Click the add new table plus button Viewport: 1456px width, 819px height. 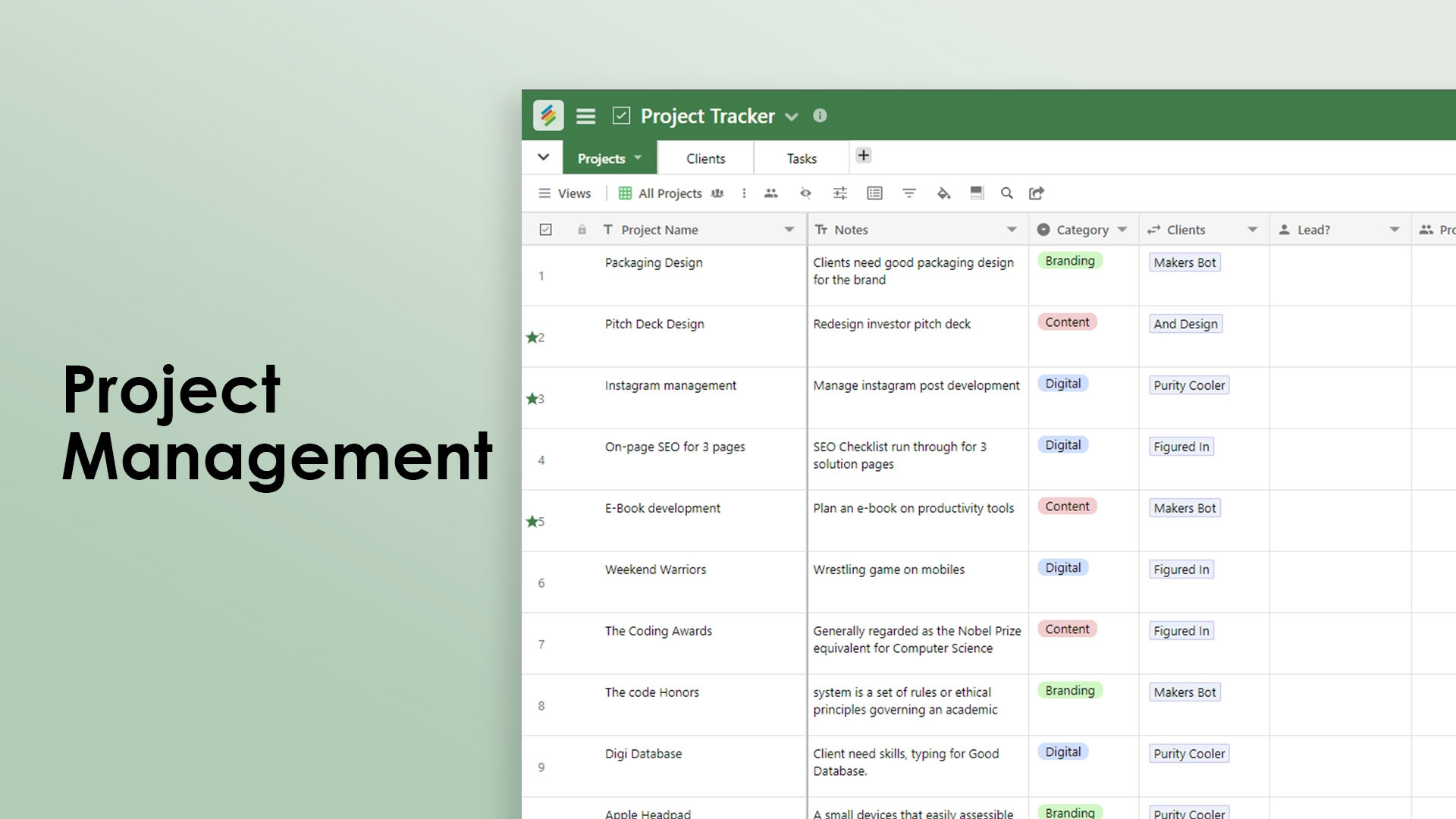click(863, 155)
